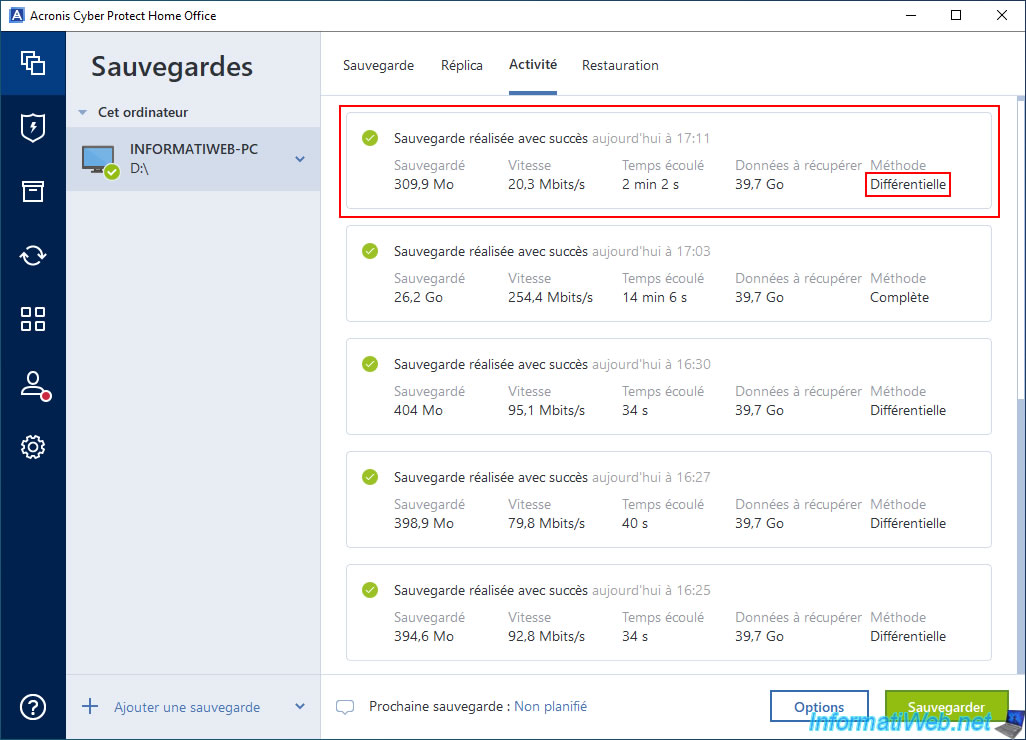Open the Archive section in the sidebar
The image size is (1026, 740).
(x=33, y=191)
